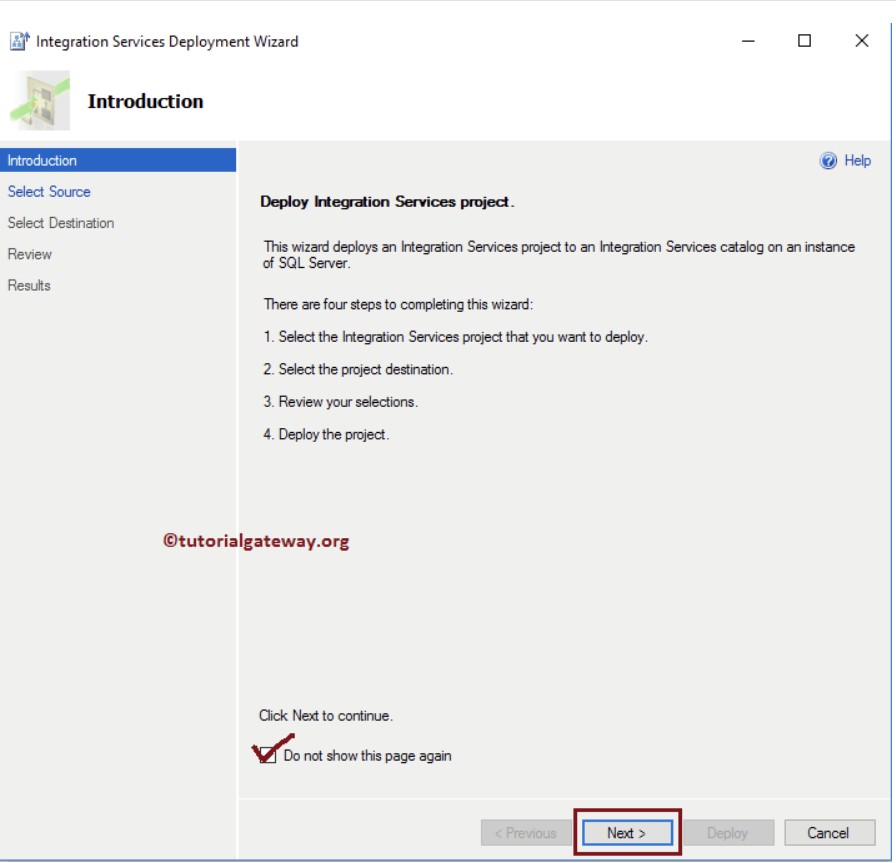
Task: Maximize the Deployment Wizard window
Action: (804, 41)
